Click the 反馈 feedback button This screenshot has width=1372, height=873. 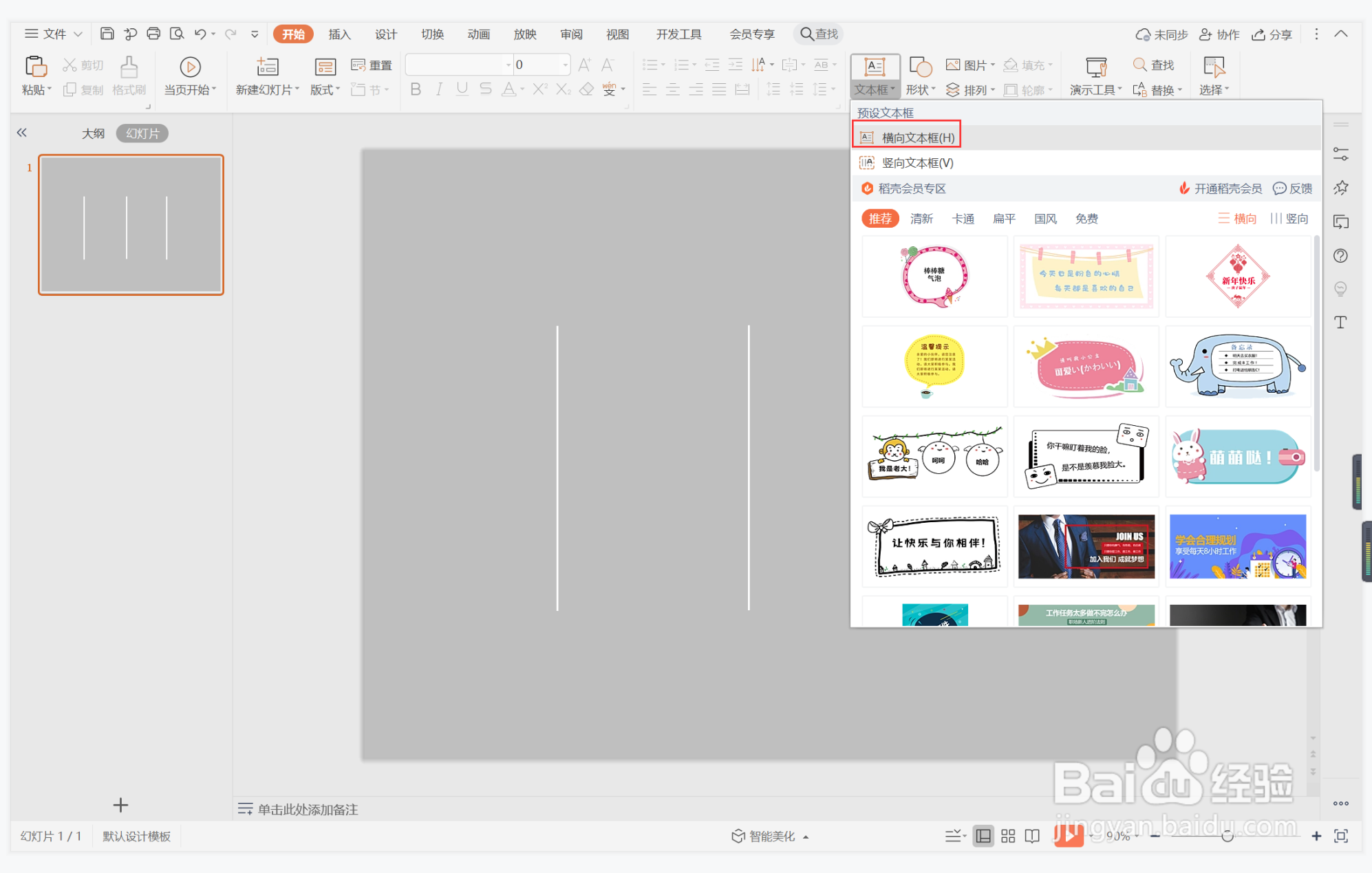tap(1293, 188)
